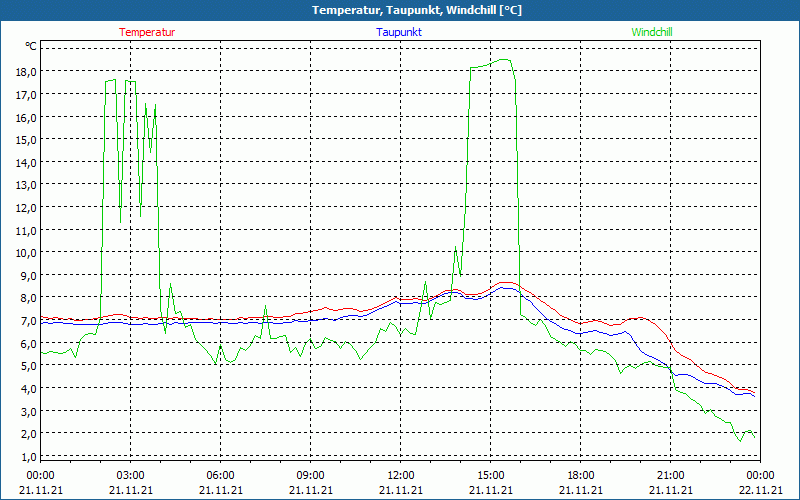Click the 03:00 time axis label
This screenshot has width=800, height=500.
click(x=131, y=476)
